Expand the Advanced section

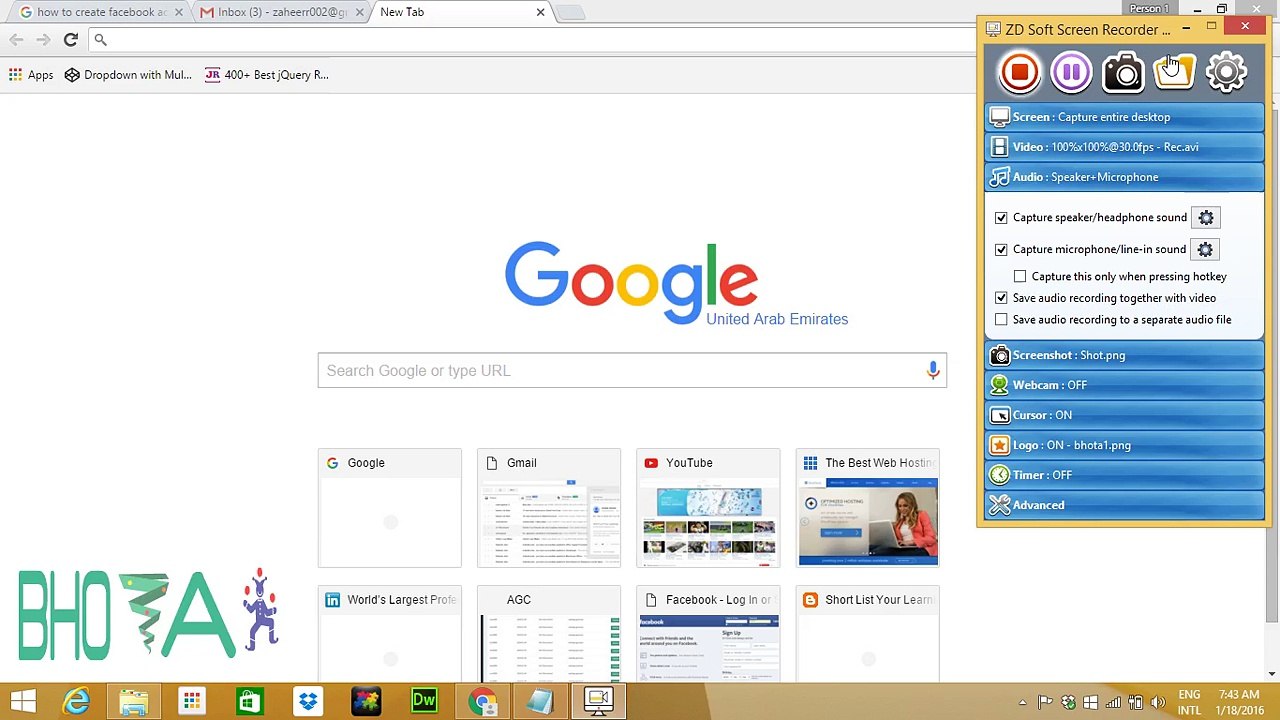click(x=1125, y=505)
